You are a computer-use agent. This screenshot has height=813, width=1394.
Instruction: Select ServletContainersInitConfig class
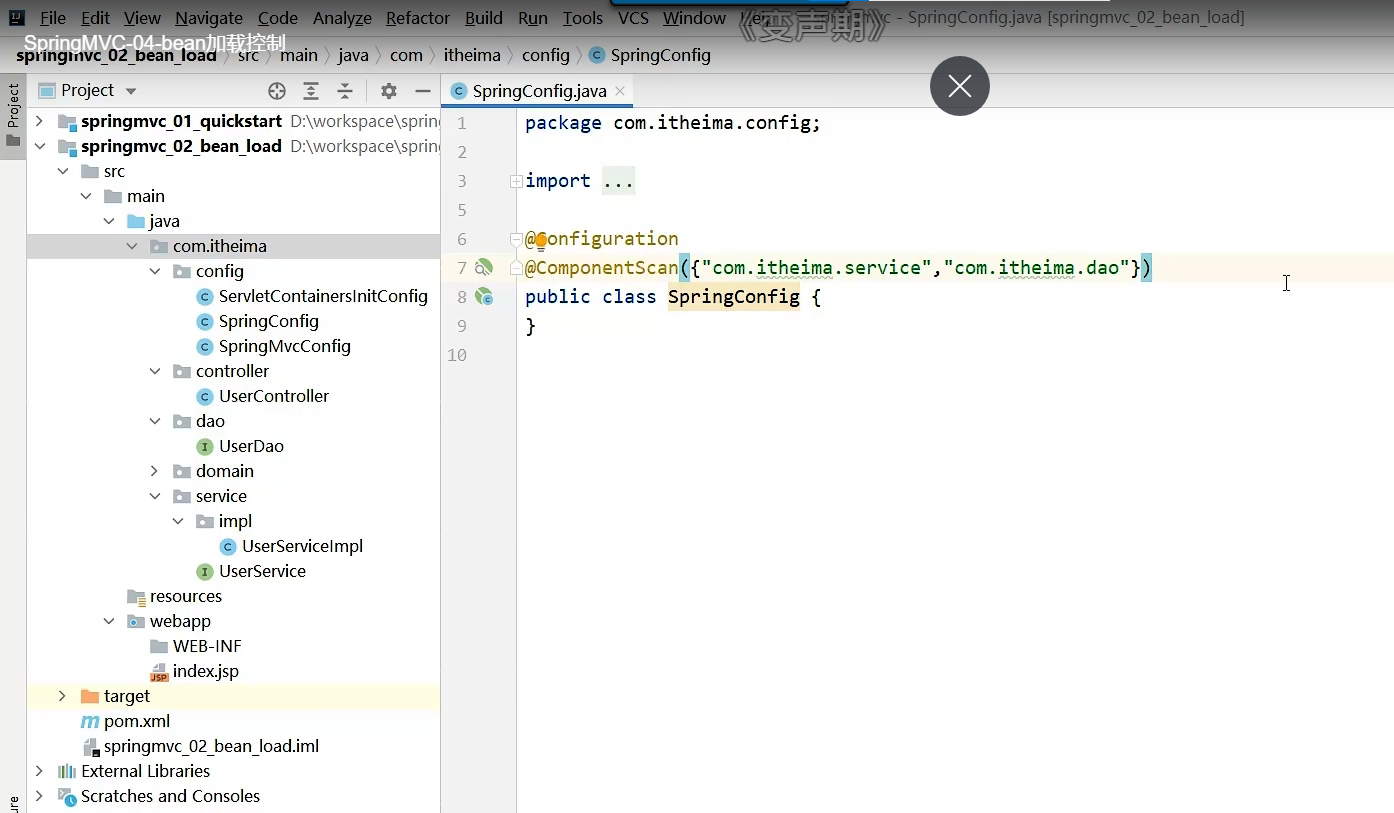[323, 296]
